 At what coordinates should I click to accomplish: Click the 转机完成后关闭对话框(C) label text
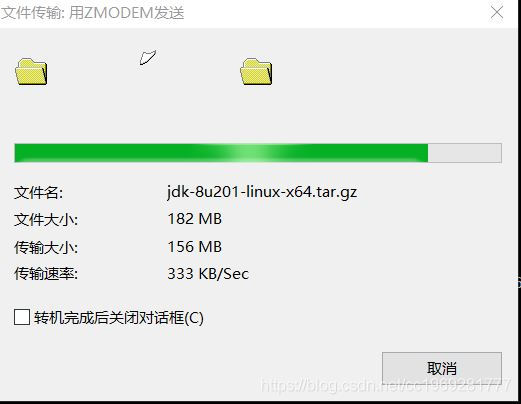119,317
